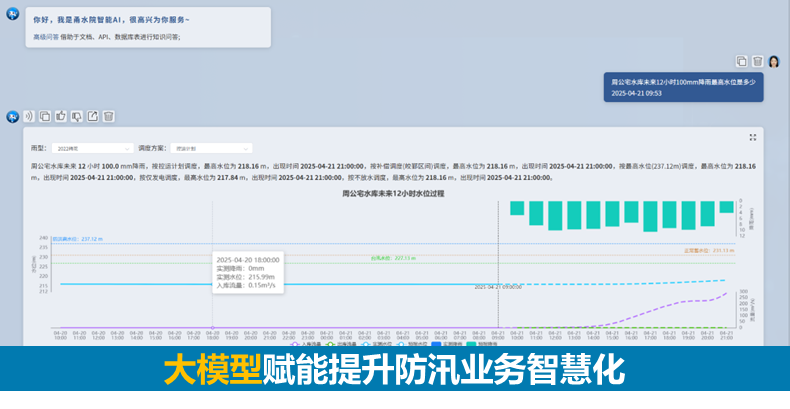The height and width of the screenshot is (409, 790).
Task: Copy the user question message
Action: point(741,61)
